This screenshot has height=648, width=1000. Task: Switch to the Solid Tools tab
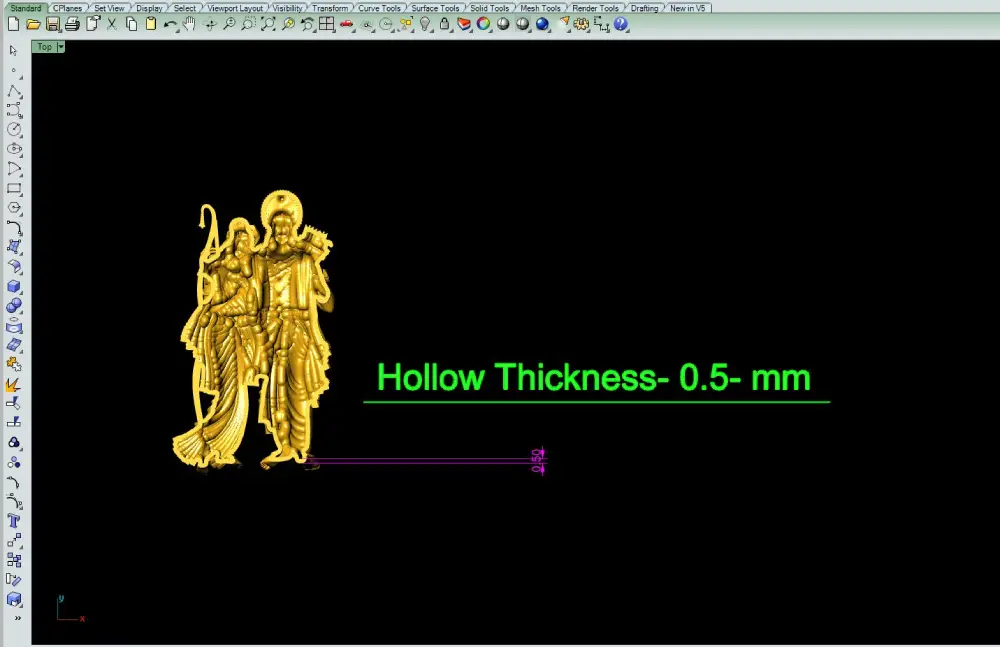click(490, 8)
